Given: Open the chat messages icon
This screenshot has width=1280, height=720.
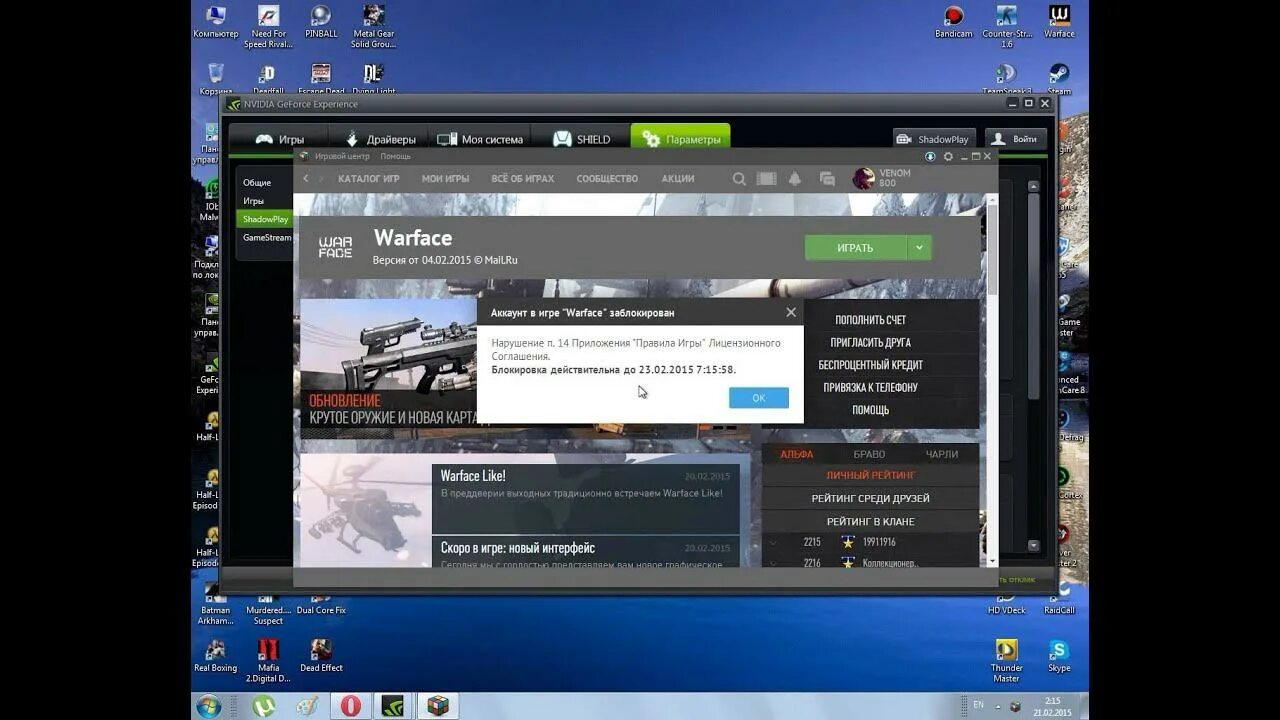Looking at the screenshot, I should point(827,179).
